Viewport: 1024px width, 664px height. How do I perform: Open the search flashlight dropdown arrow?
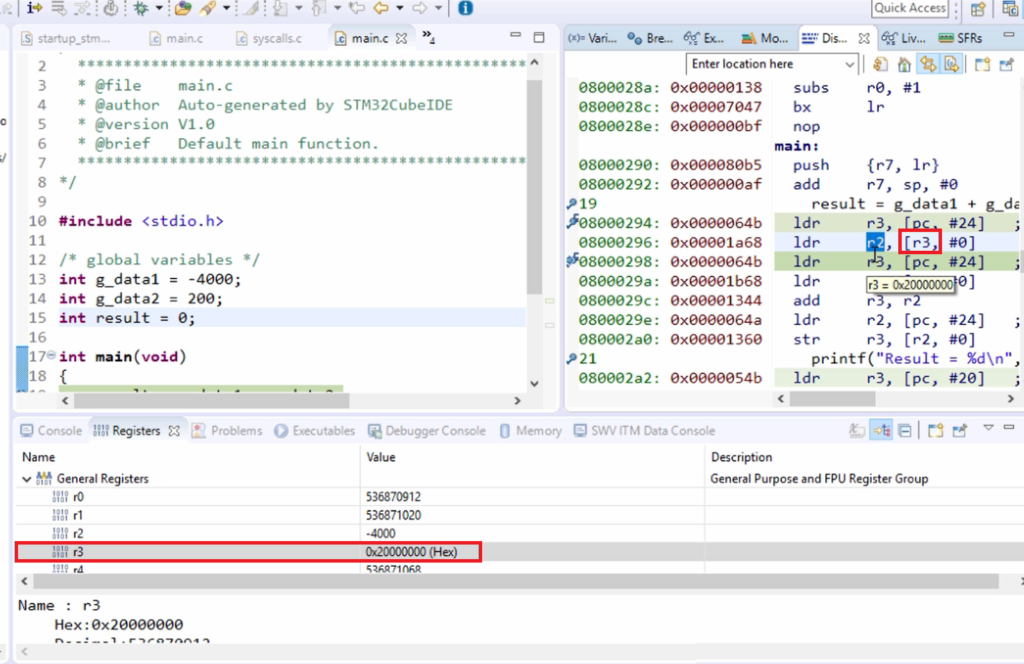click(x=227, y=8)
